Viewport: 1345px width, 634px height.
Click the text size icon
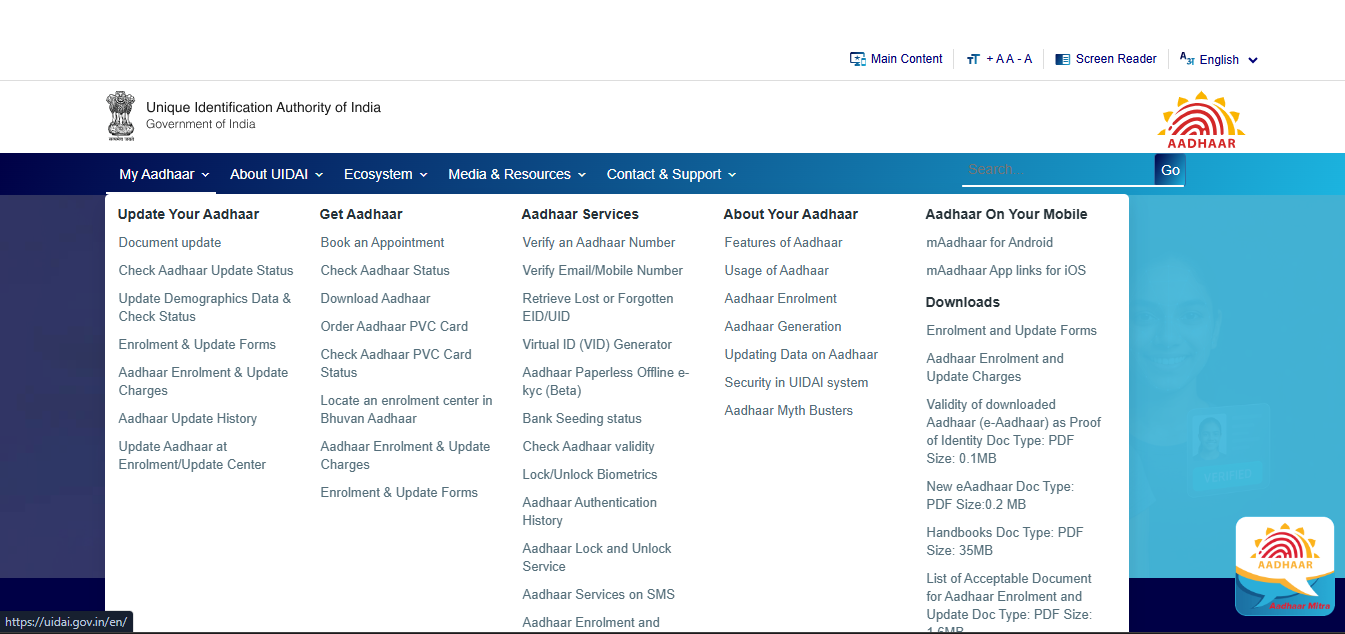click(973, 60)
